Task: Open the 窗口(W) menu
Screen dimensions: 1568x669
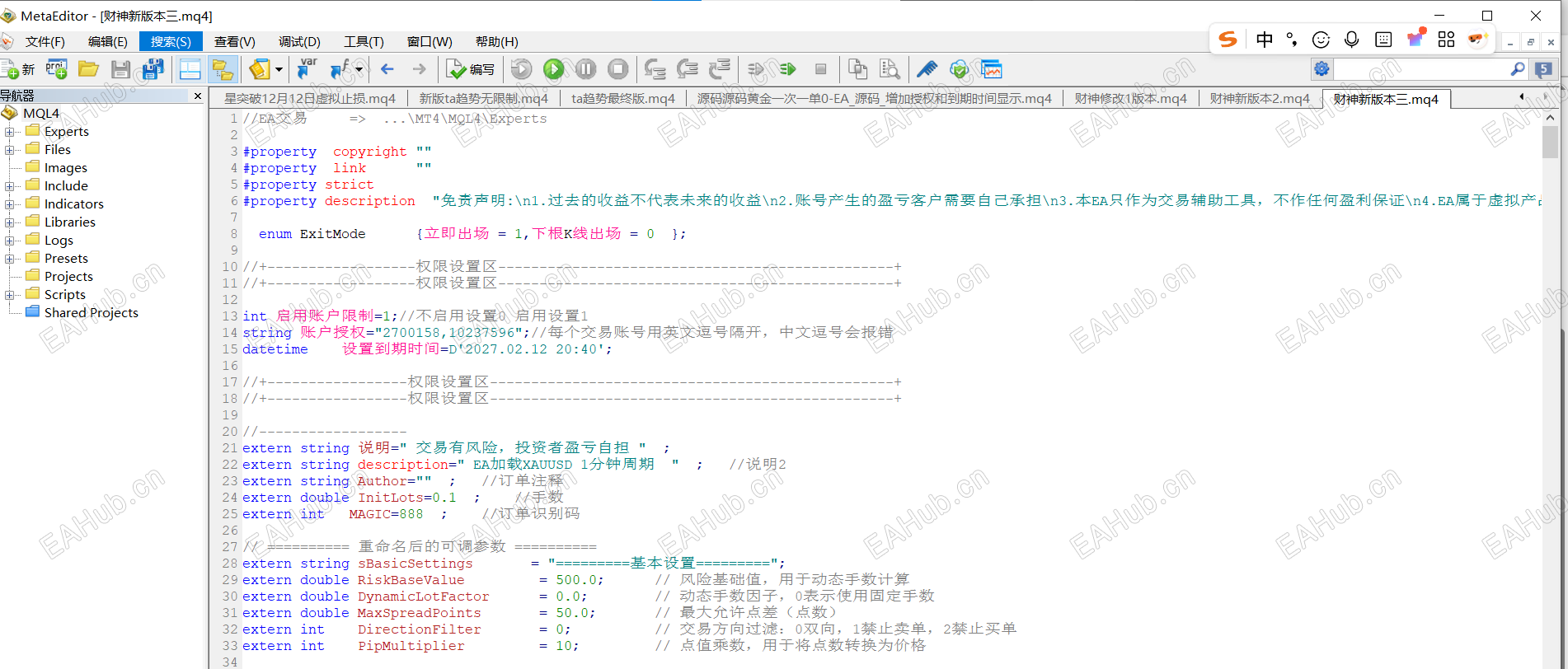Action: [430, 42]
